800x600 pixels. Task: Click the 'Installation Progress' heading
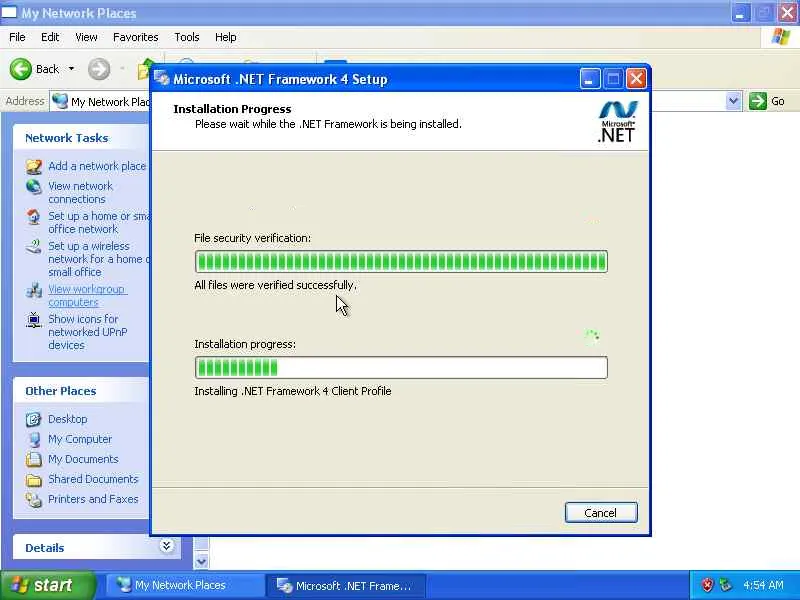(x=232, y=109)
